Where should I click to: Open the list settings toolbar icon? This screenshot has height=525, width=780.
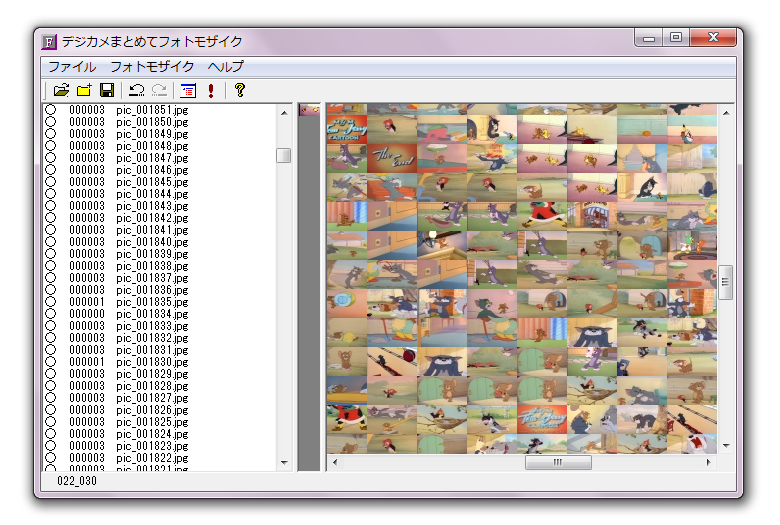pyautogui.click(x=188, y=90)
